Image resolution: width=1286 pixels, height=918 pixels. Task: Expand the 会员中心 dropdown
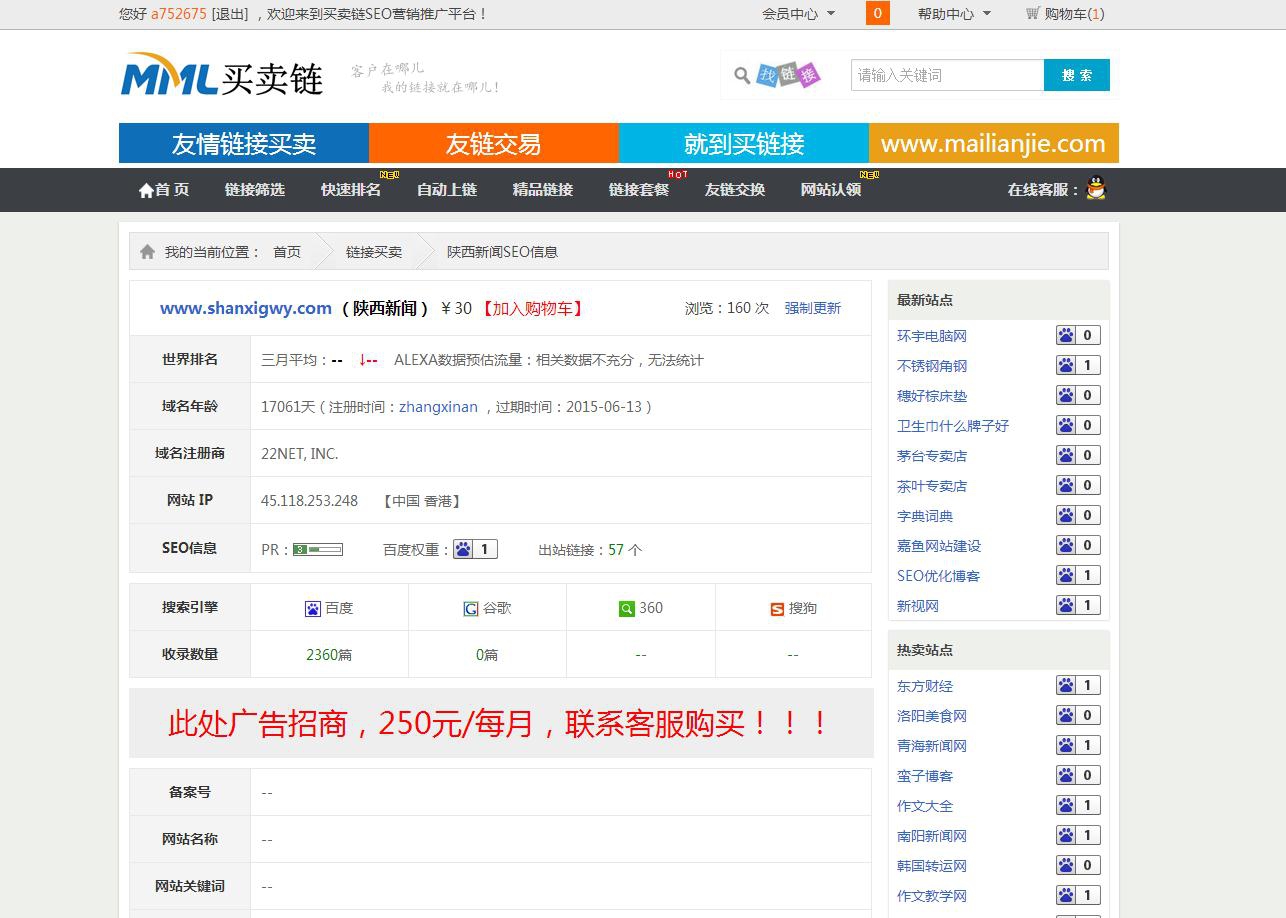tap(798, 14)
